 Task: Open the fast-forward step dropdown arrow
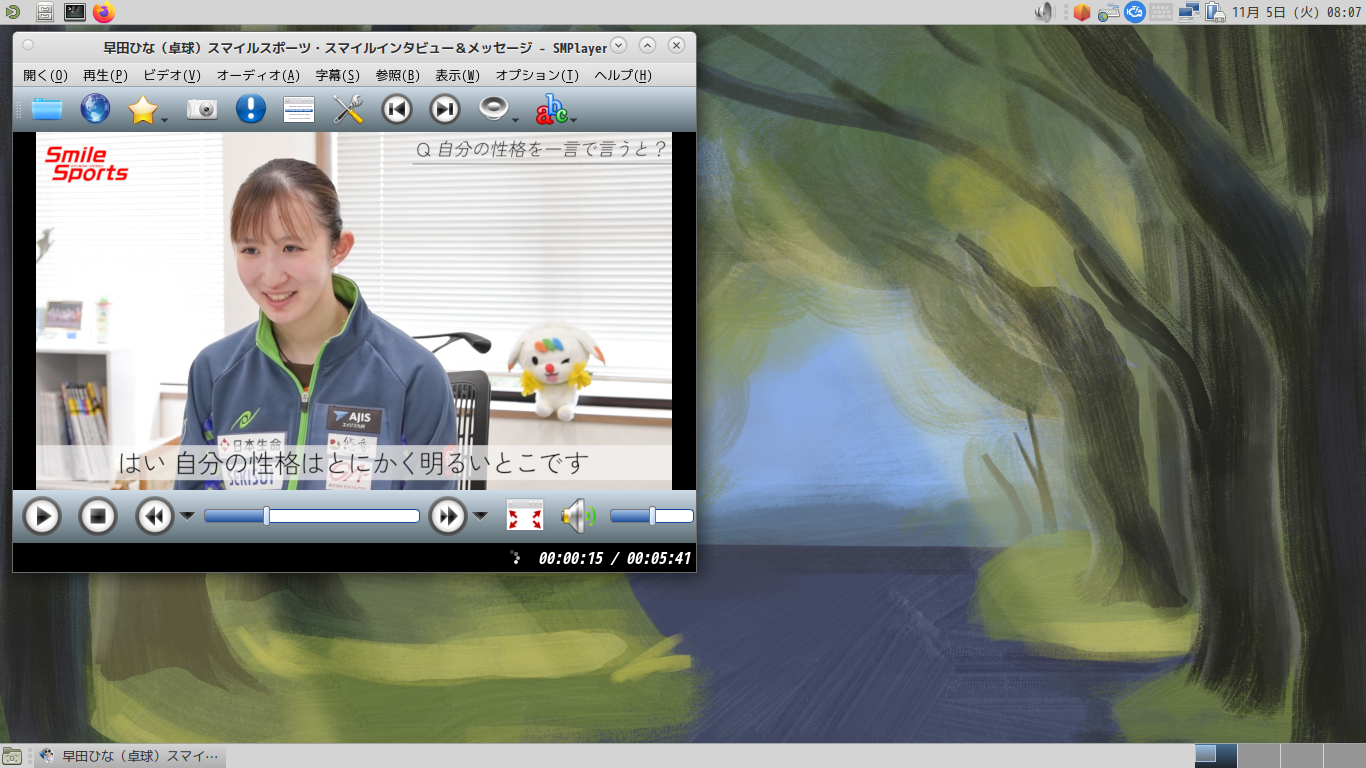click(481, 516)
